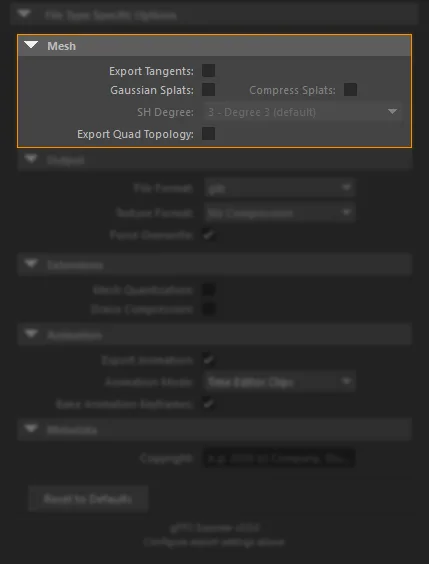The image size is (429, 564).
Task: Collapse the Output section
Action: 31,159
